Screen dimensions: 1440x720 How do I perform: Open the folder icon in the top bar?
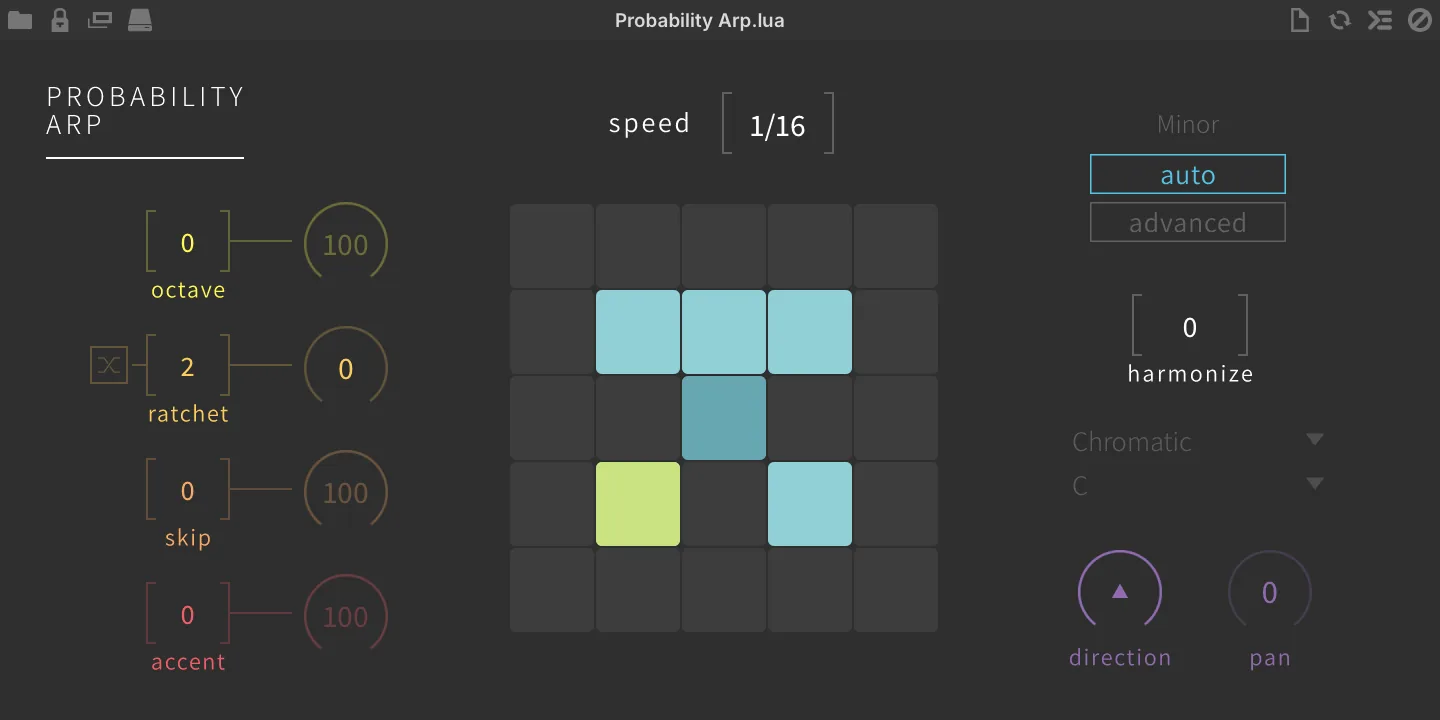click(20, 20)
